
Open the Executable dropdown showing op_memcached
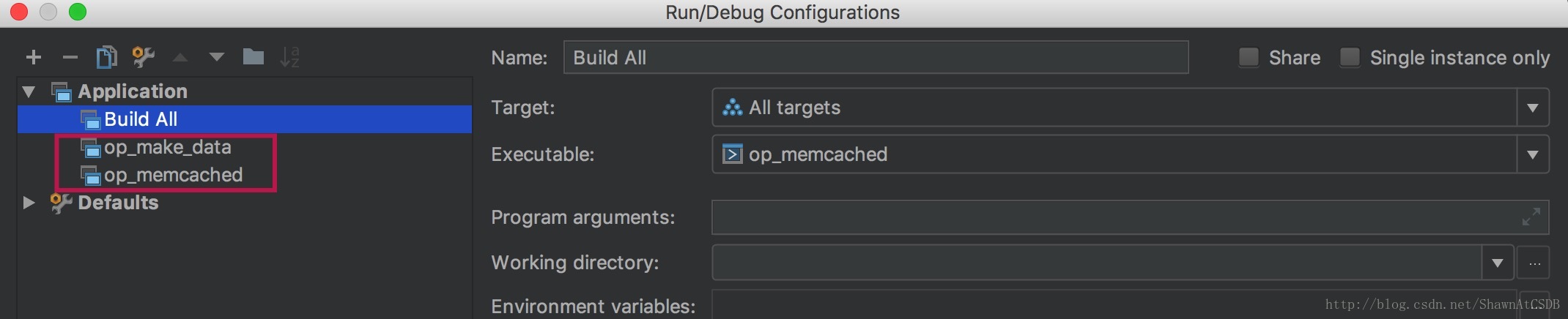tap(1131, 154)
